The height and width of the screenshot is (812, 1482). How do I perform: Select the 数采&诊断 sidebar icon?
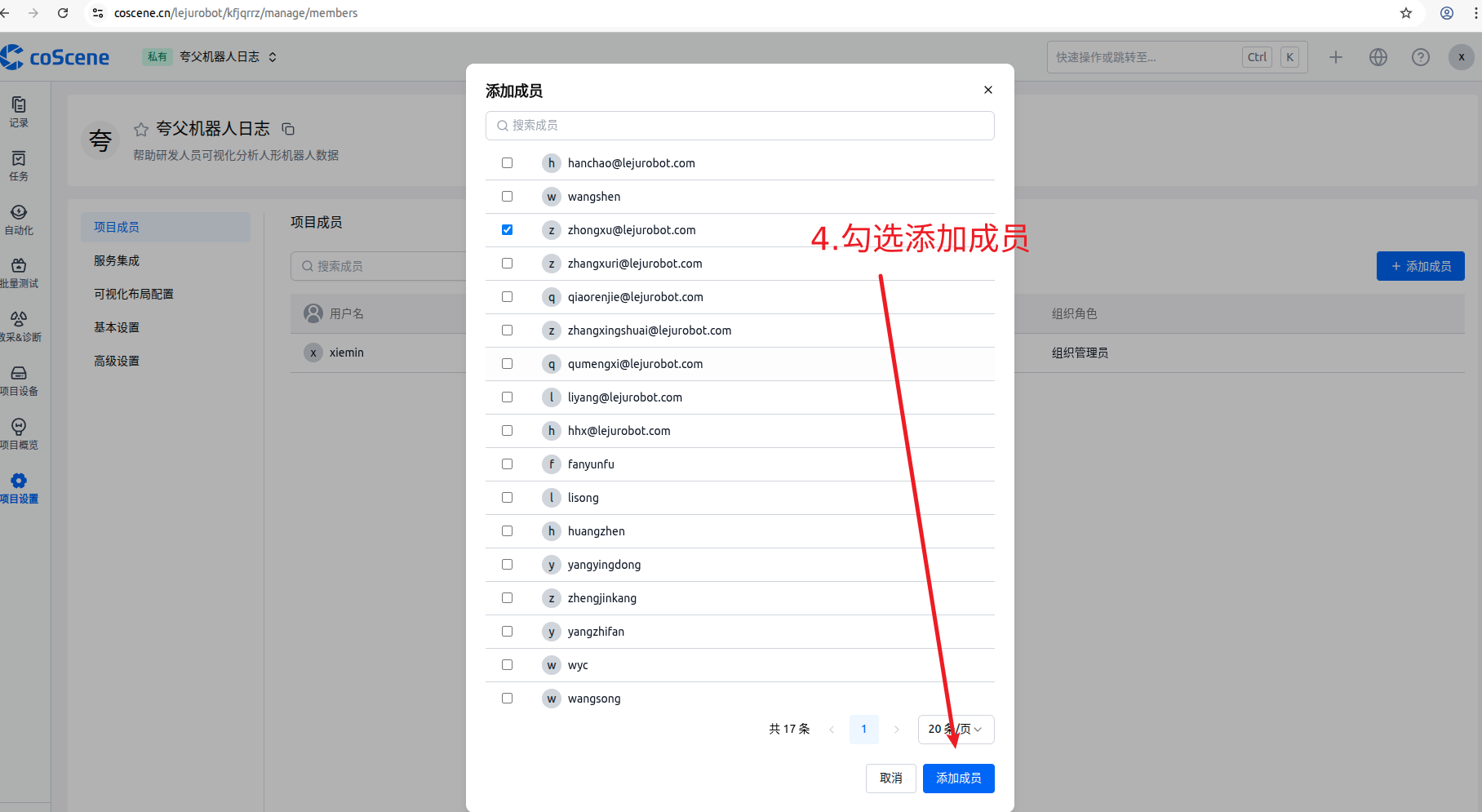[x=19, y=326]
